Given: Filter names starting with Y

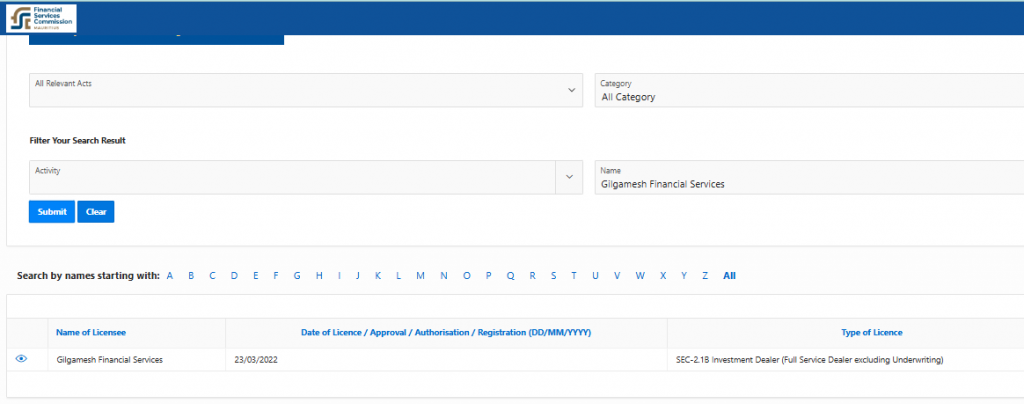Looking at the screenshot, I should coord(684,275).
